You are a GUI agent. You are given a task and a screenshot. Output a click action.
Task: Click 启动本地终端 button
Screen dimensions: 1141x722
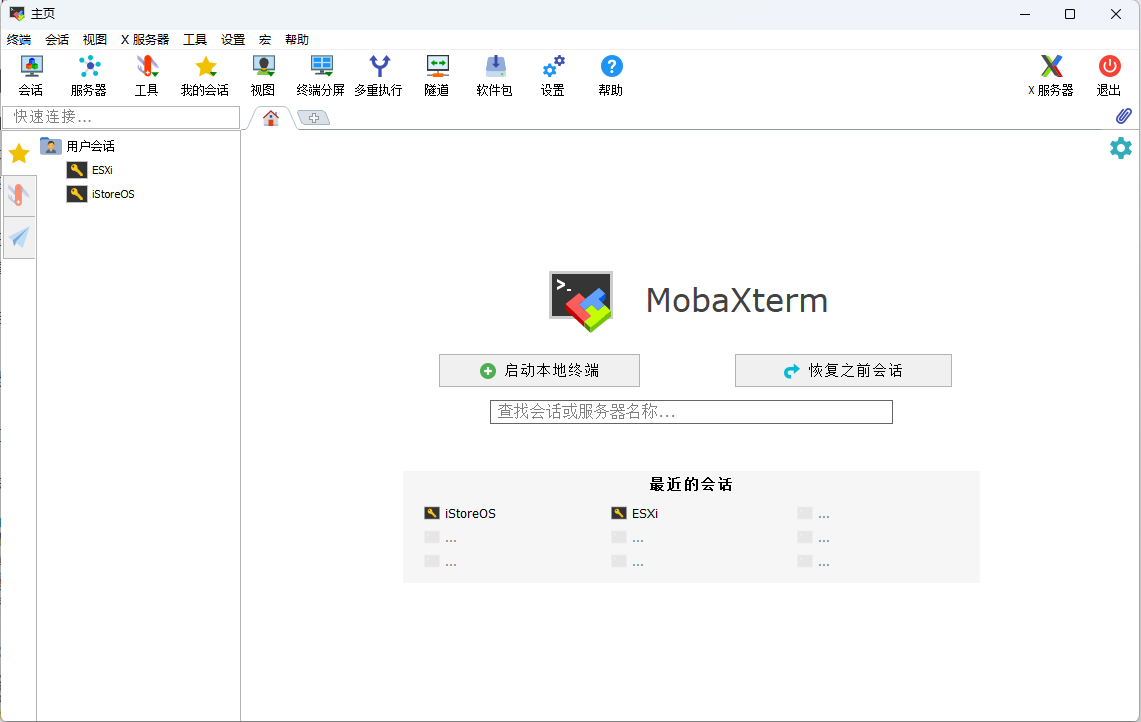539,370
